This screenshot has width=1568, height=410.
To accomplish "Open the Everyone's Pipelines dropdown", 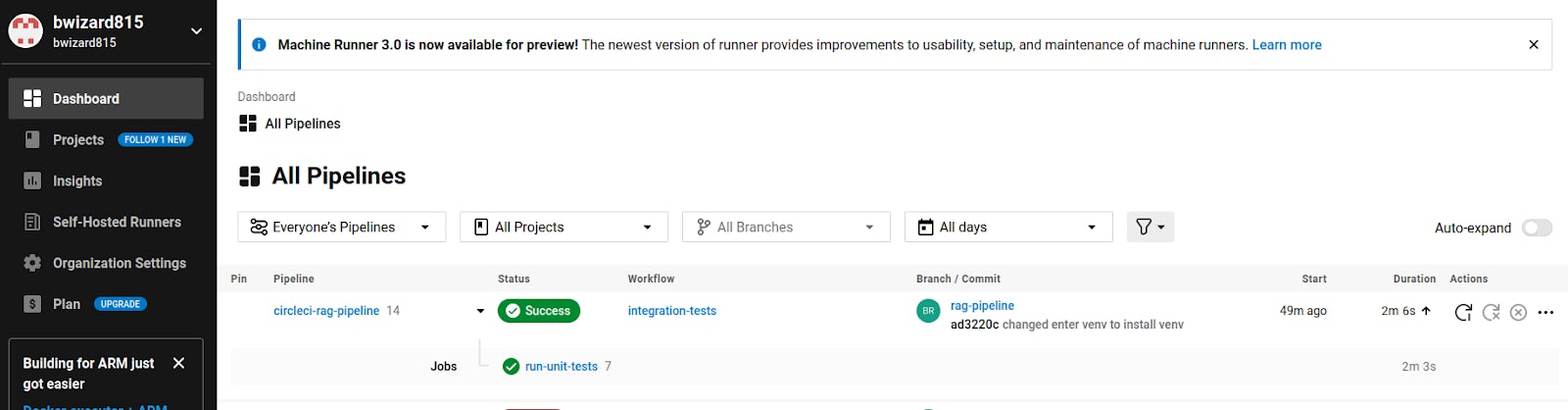I will pos(341,227).
